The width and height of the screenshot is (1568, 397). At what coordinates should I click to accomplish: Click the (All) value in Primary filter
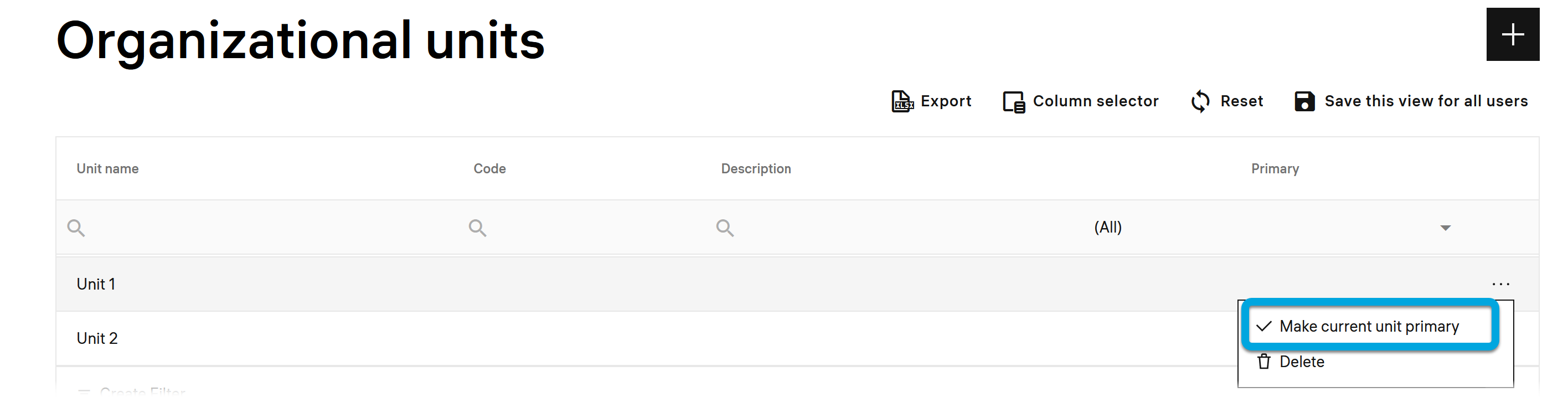(x=1107, y=228)
